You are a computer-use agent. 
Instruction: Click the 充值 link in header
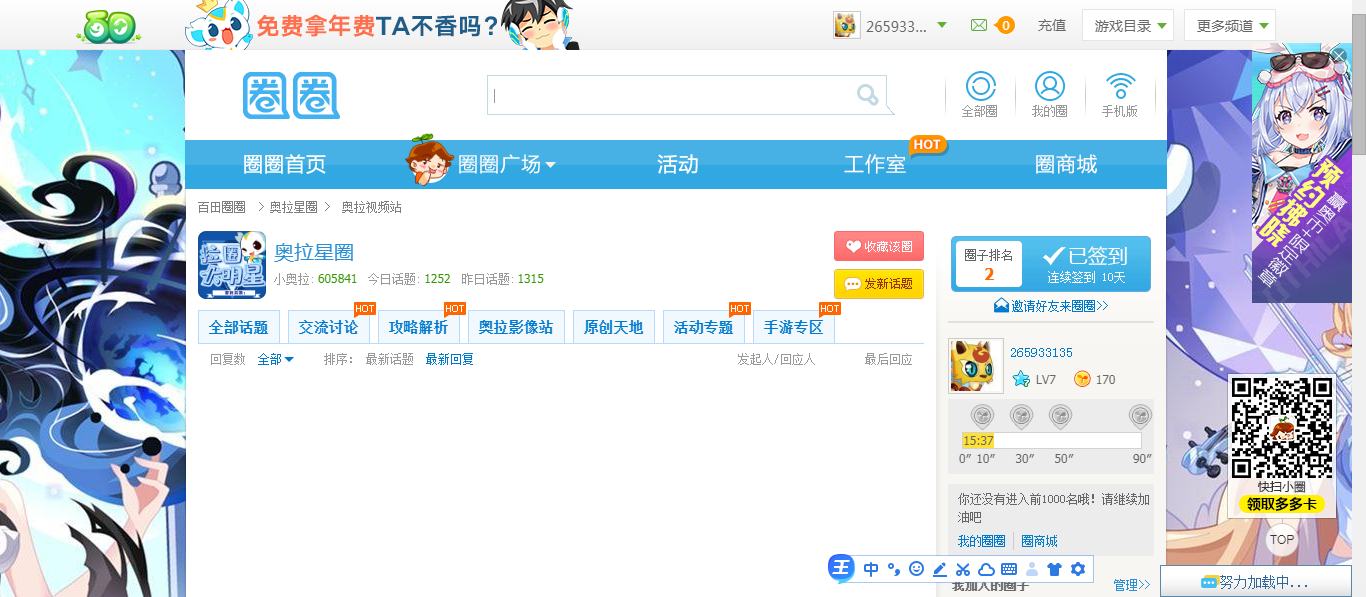[x=1052, y=25]
